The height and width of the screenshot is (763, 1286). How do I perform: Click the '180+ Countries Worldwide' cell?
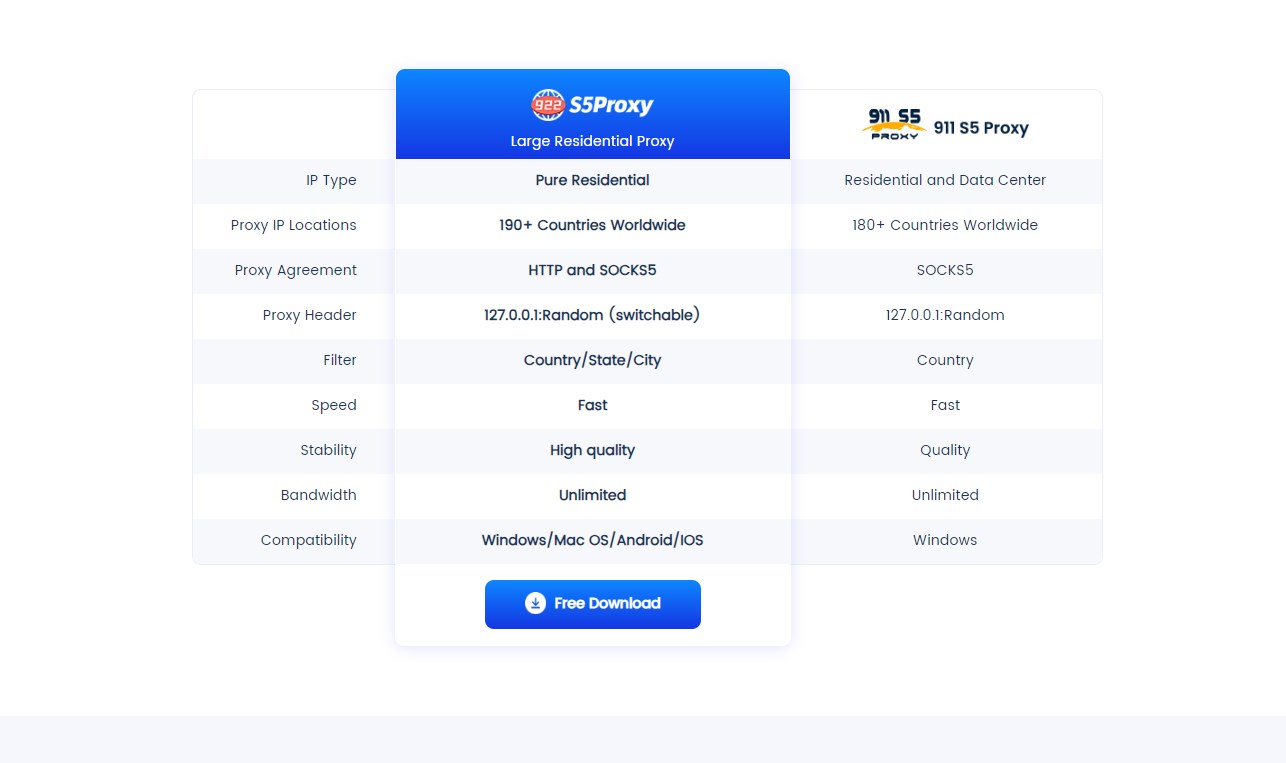point(945,225)
